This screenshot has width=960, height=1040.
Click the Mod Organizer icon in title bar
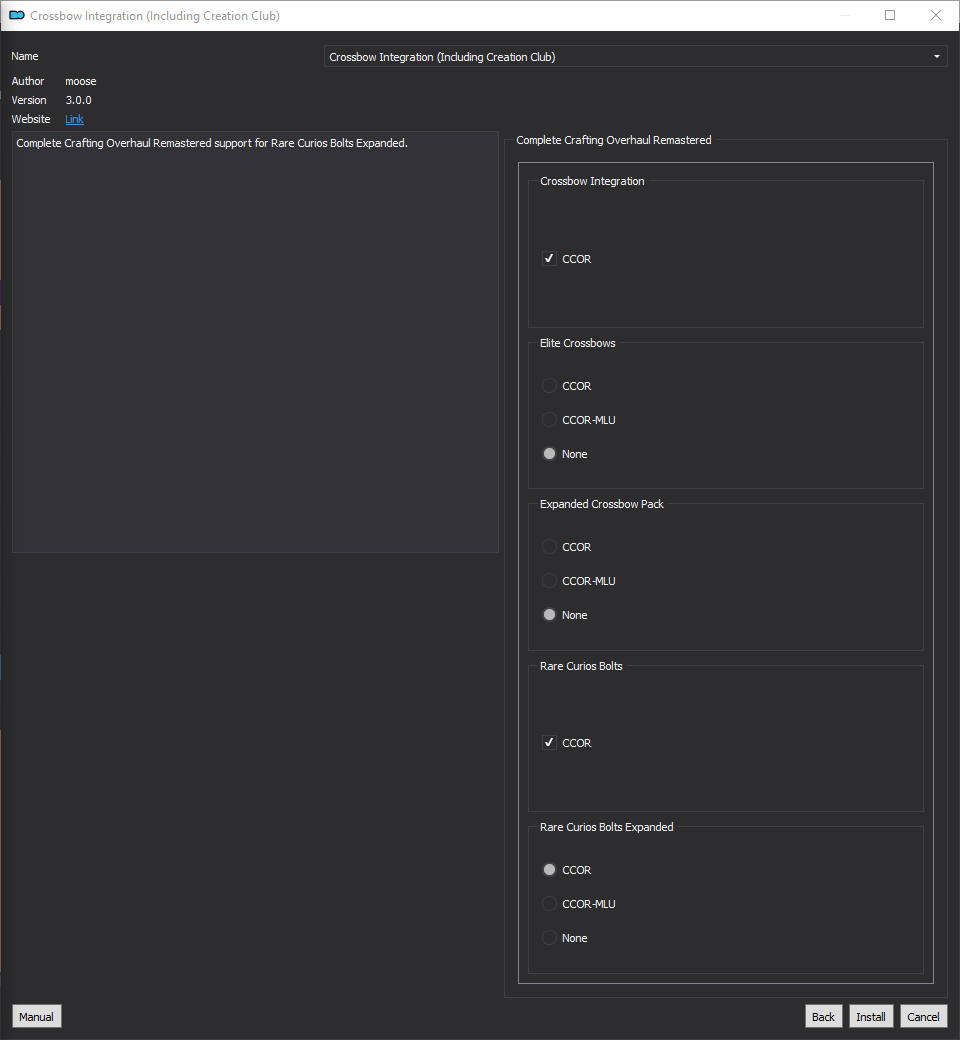[17, 15]
